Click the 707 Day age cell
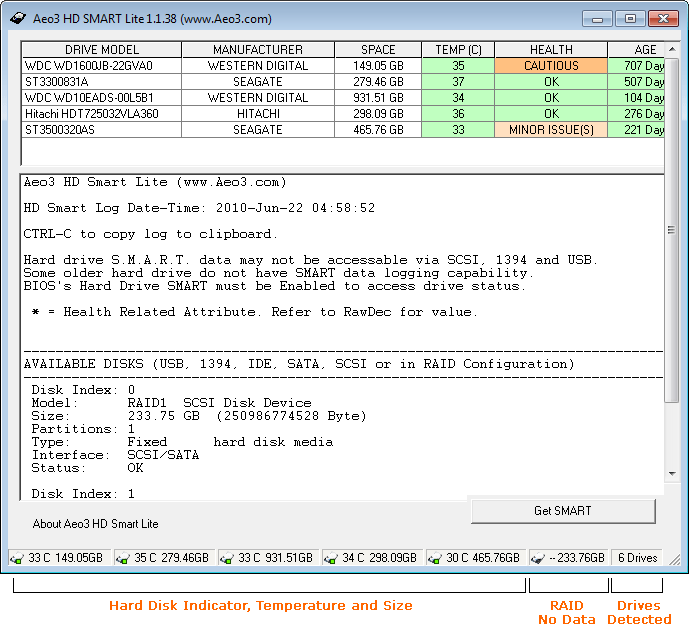This screenshot has width=689, height=638. pos(636,66)
